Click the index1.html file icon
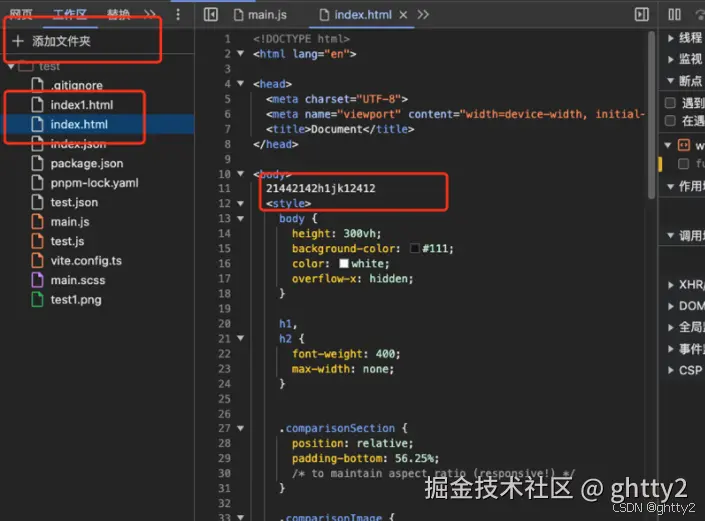Image resolution: width=705 pixels, height=521 pixels. click(x=37, y=105)
